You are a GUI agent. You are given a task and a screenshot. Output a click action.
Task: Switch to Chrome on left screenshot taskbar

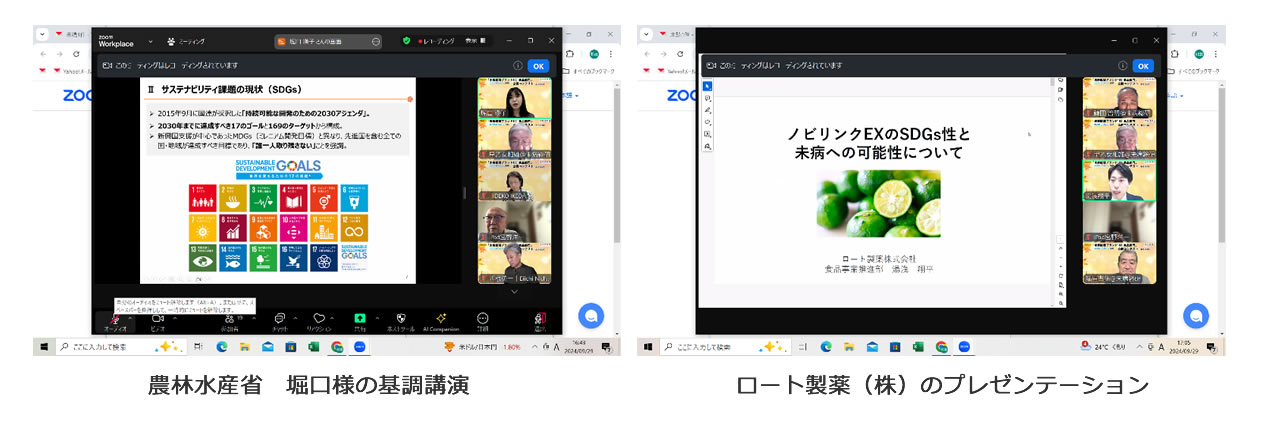click(x=337, y=347)
